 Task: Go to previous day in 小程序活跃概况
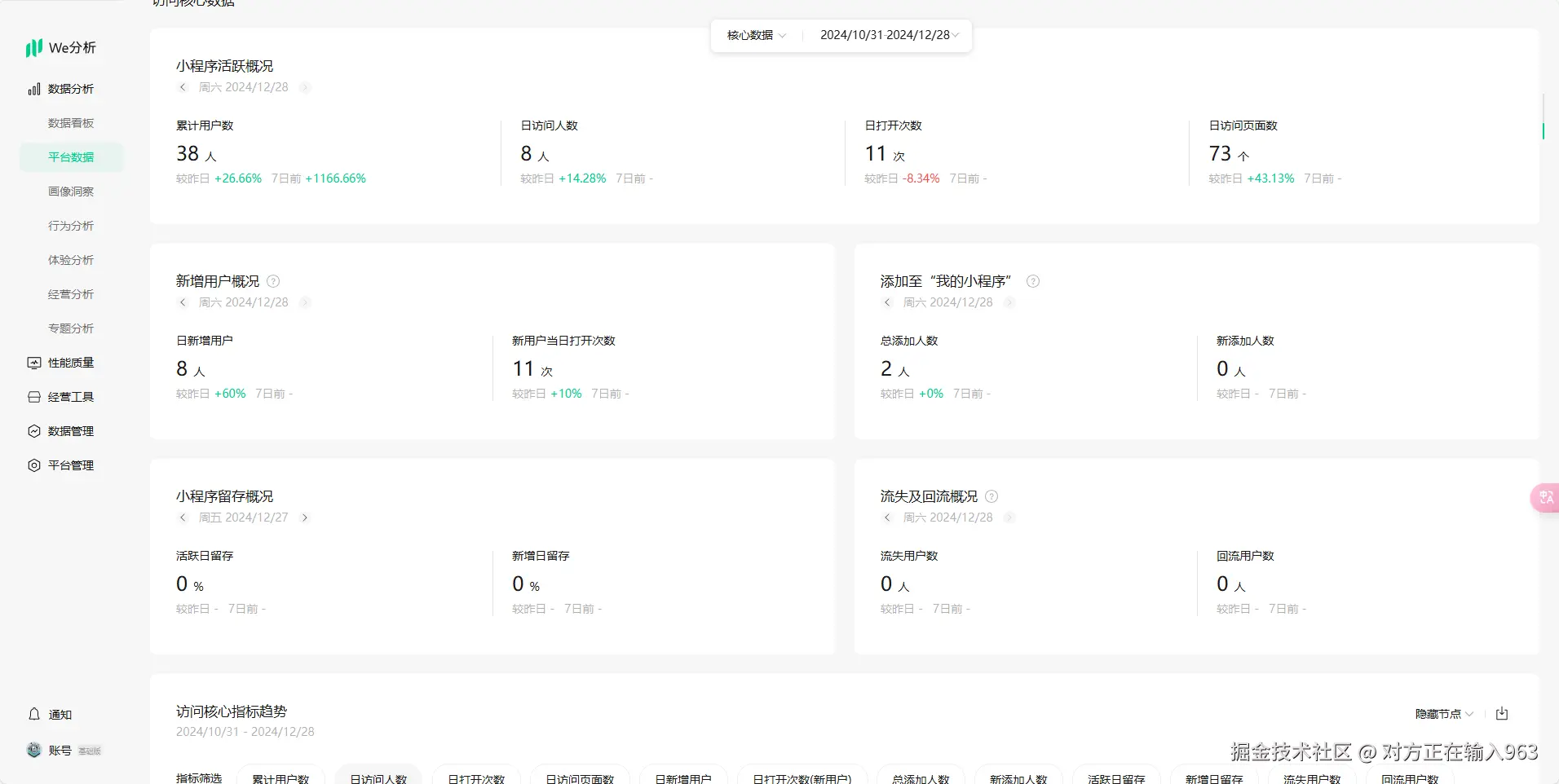pyautogui.click(x=183, y=87)
